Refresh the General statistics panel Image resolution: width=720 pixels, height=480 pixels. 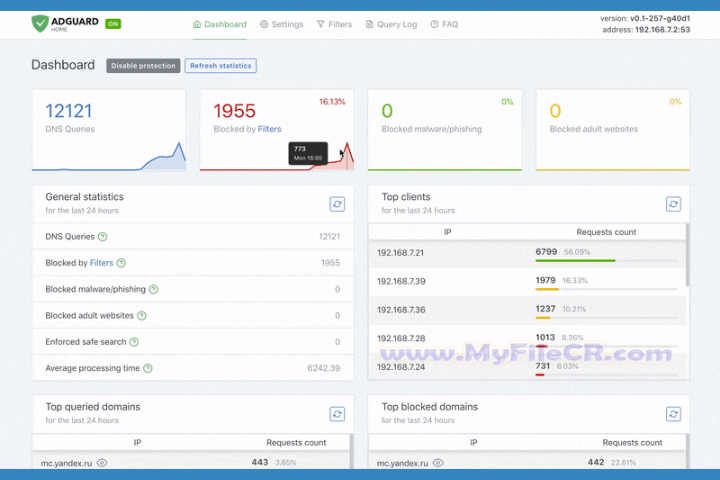(338, 203)
